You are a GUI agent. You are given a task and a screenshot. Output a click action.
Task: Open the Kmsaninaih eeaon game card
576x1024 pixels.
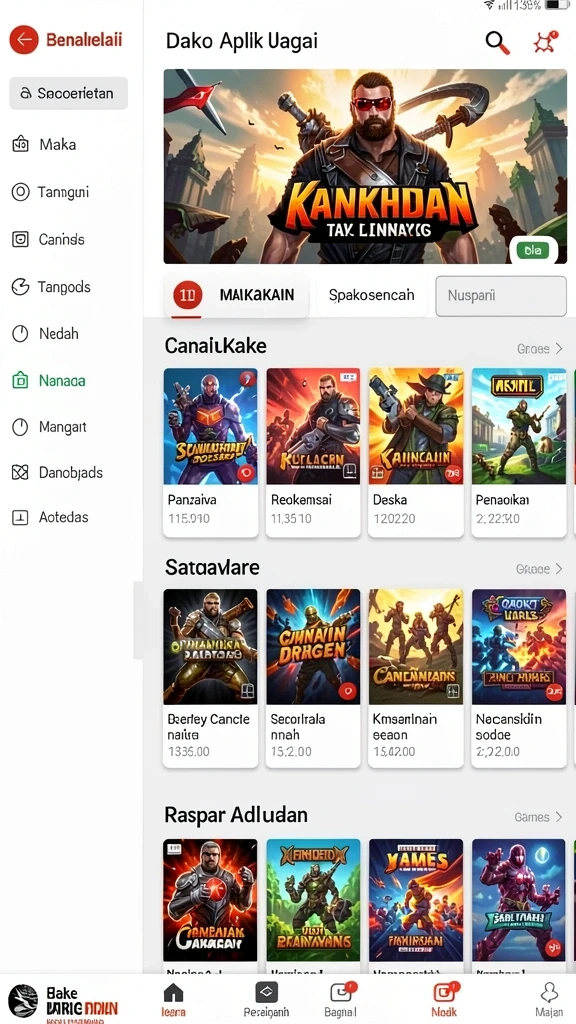click(x=416, y=678)
